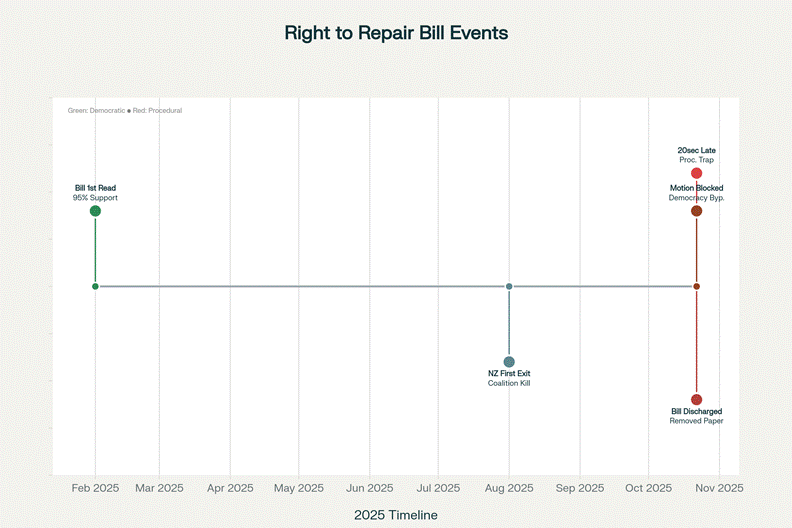Click the Democracy Byp. annotation text
This screenshot has height=528, width=792.
point(696,198)
